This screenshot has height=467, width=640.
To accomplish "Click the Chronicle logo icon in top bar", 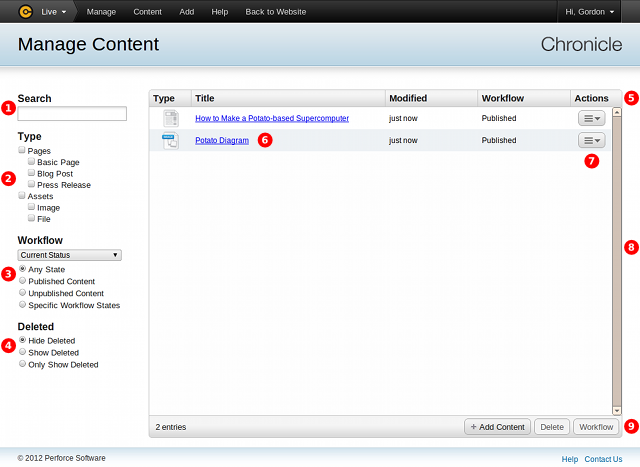I will (26, 12).
